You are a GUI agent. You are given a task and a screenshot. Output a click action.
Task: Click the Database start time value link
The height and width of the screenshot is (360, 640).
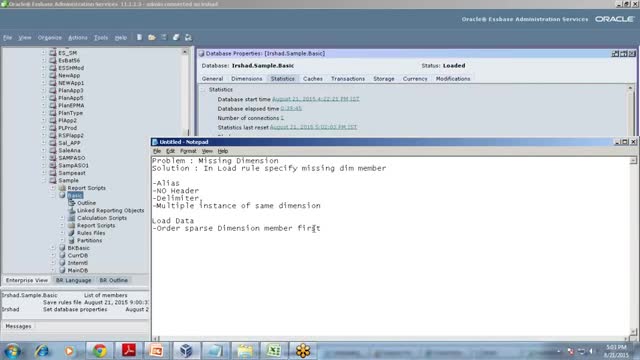coord(316,99)
